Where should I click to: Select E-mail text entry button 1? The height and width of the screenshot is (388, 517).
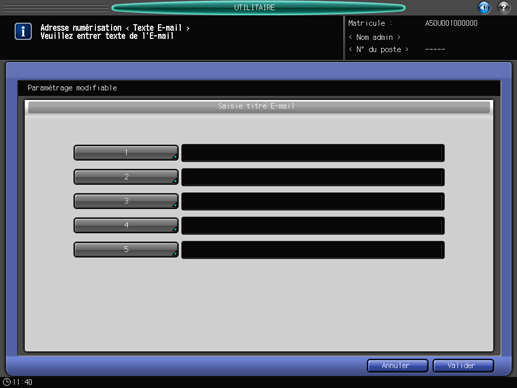(x=126, y=153)
